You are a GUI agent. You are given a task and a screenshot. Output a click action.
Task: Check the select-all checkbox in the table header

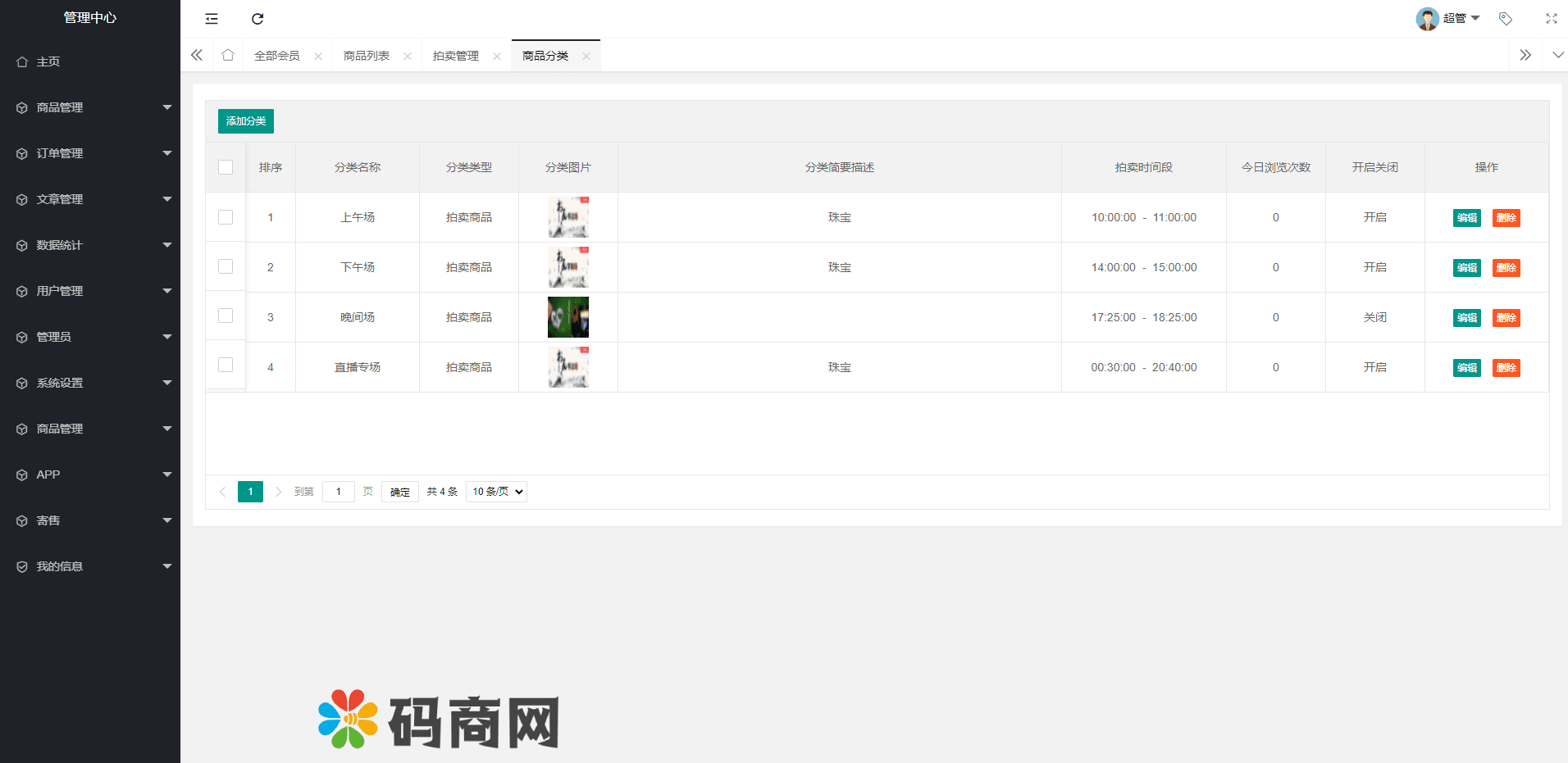click(226, 167)
